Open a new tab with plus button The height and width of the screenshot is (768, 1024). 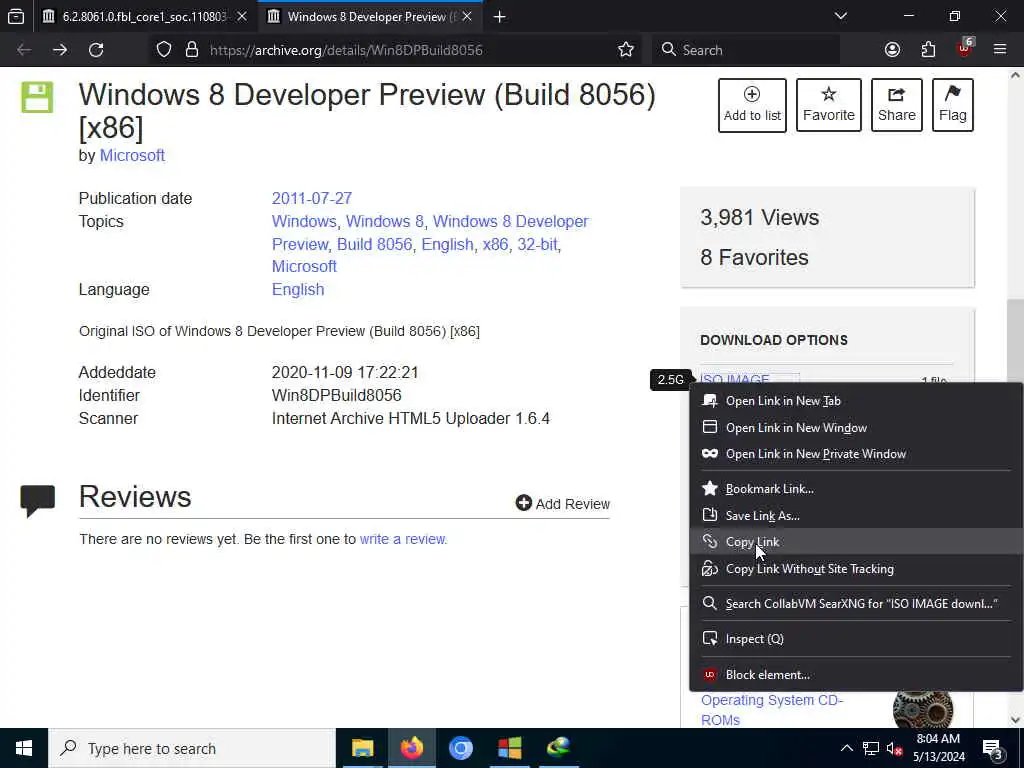[500, 16]
